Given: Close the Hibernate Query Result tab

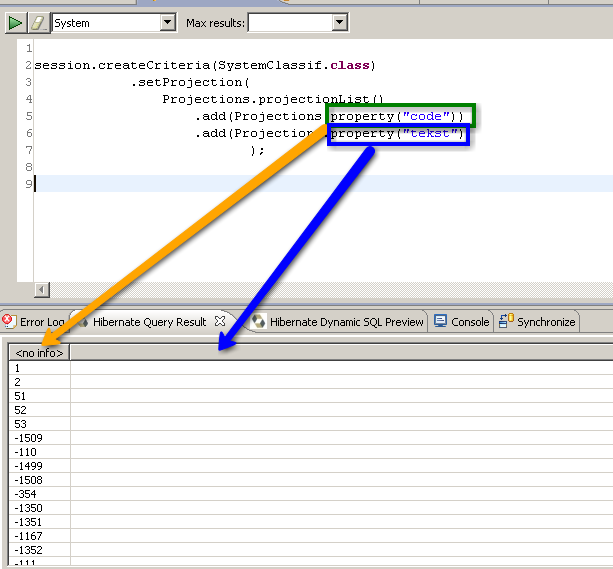Looking at the screenshot, I should click(220, 321).
